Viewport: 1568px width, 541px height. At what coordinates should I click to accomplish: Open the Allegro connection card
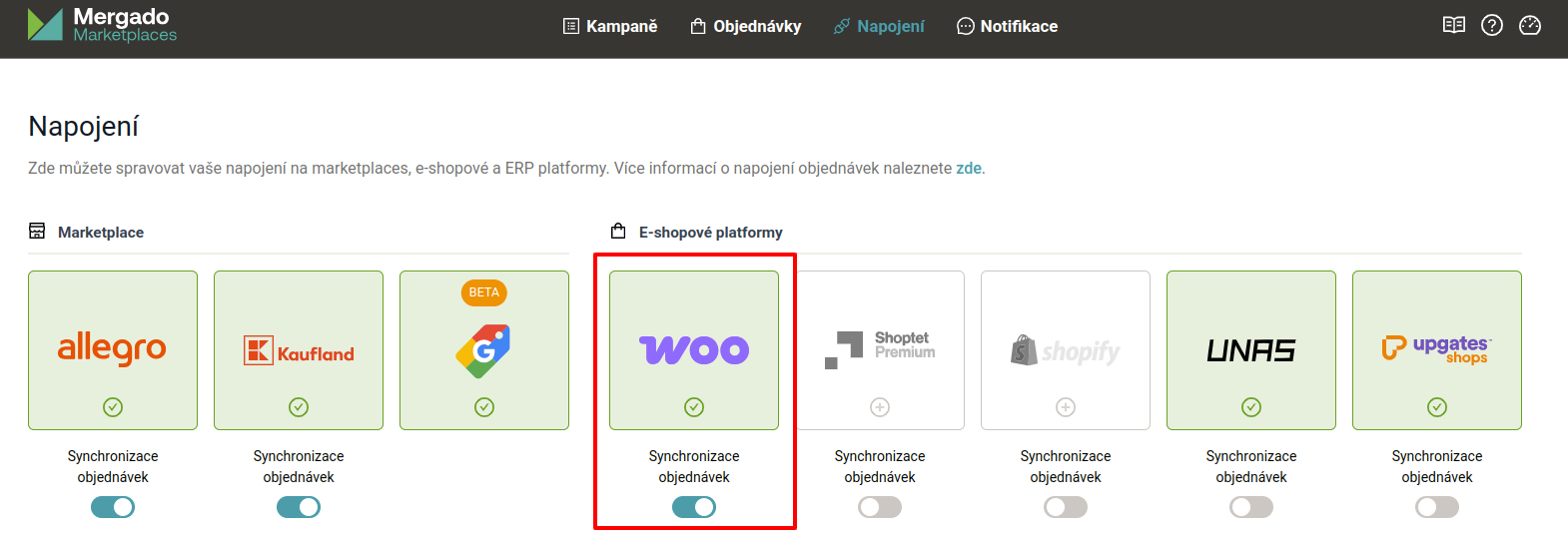click(113, 350)
